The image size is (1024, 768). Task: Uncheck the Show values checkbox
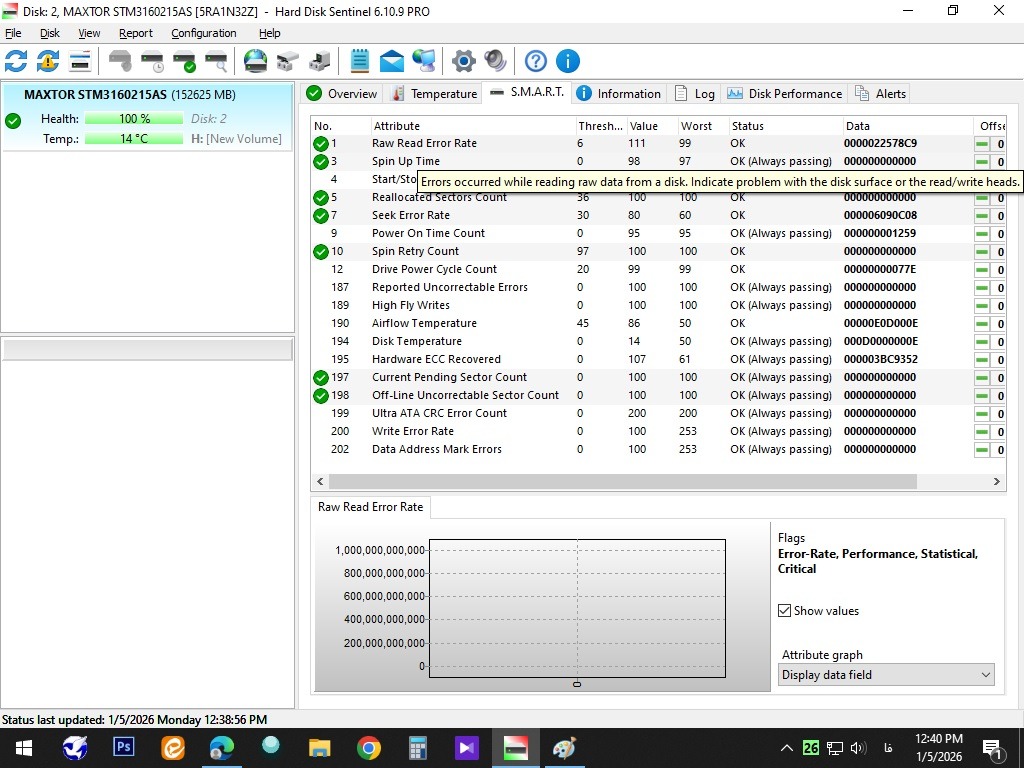[x=785, y=611]
